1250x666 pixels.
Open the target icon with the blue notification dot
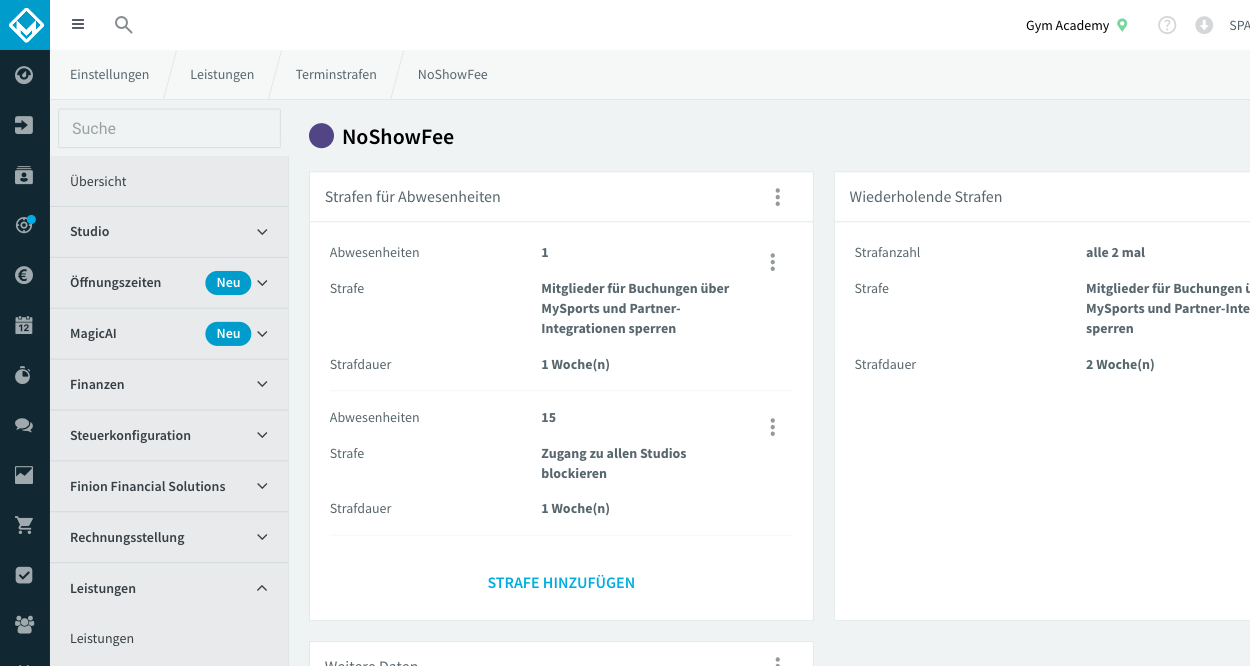click(x=25, y=225)
